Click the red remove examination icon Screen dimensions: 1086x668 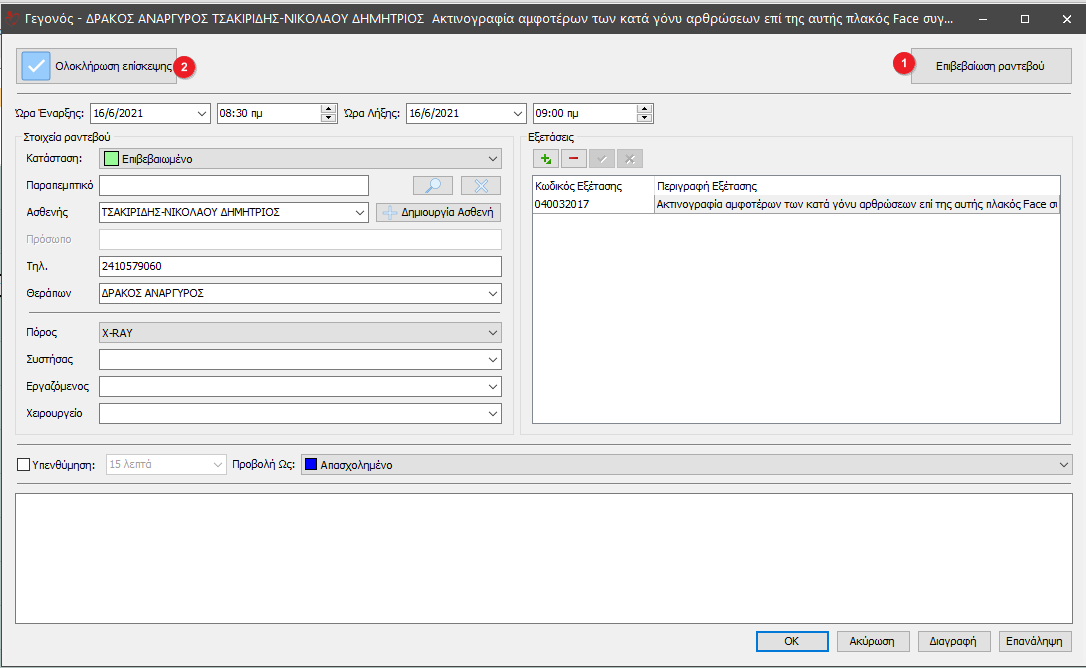tap(574, 158)
